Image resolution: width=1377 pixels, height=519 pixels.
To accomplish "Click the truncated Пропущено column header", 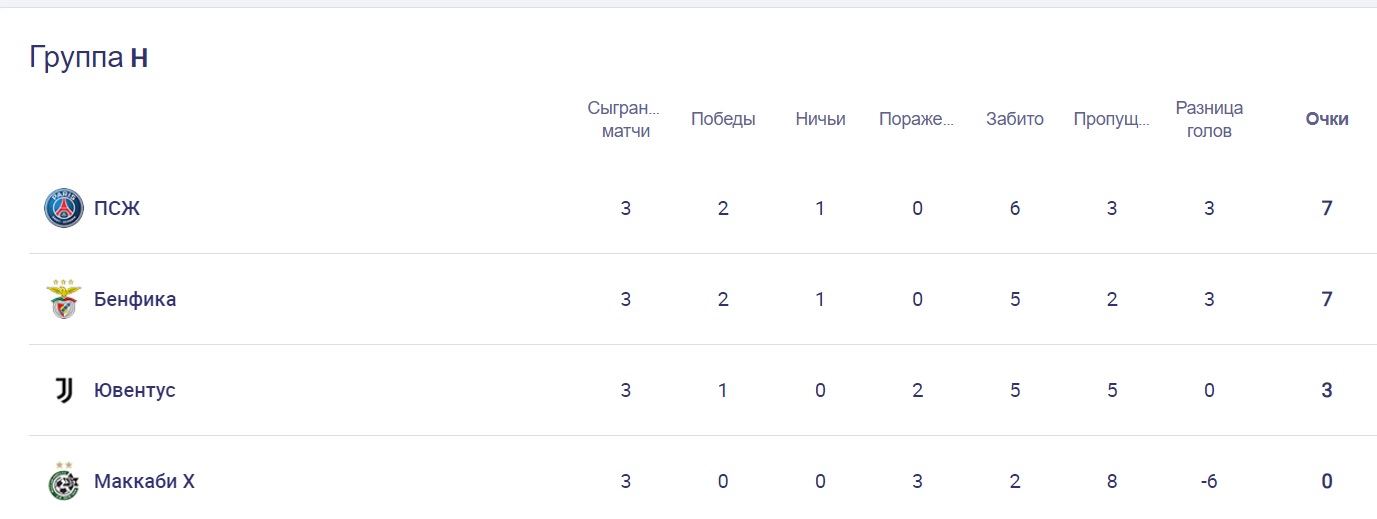I will pyautogui.click(x=1111, y=119).
